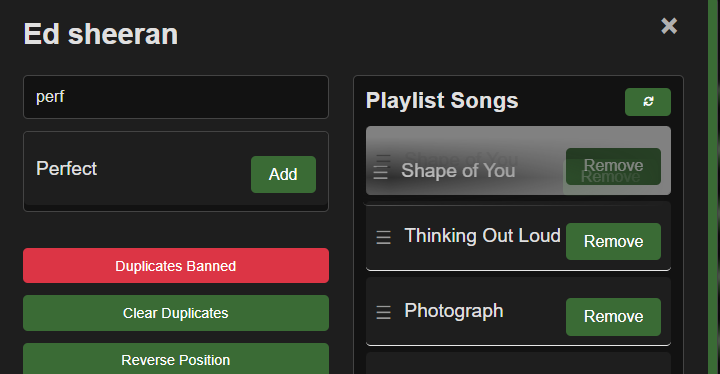Focus the search field containing "perf"
Viewport: 720px width, 374px height.
coord(176,97)
